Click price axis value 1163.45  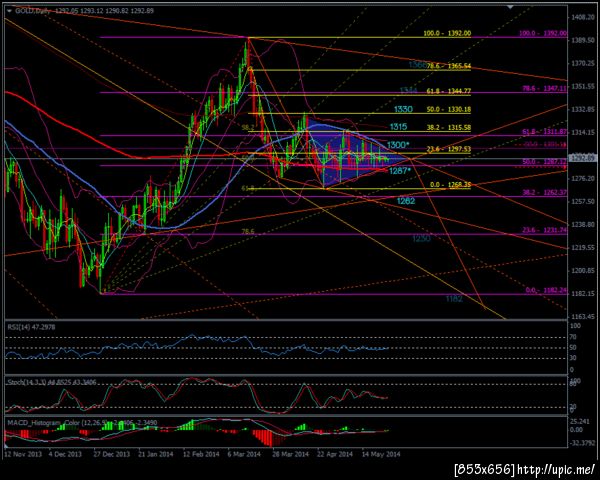pyautogui.click(x=583, y=317)
